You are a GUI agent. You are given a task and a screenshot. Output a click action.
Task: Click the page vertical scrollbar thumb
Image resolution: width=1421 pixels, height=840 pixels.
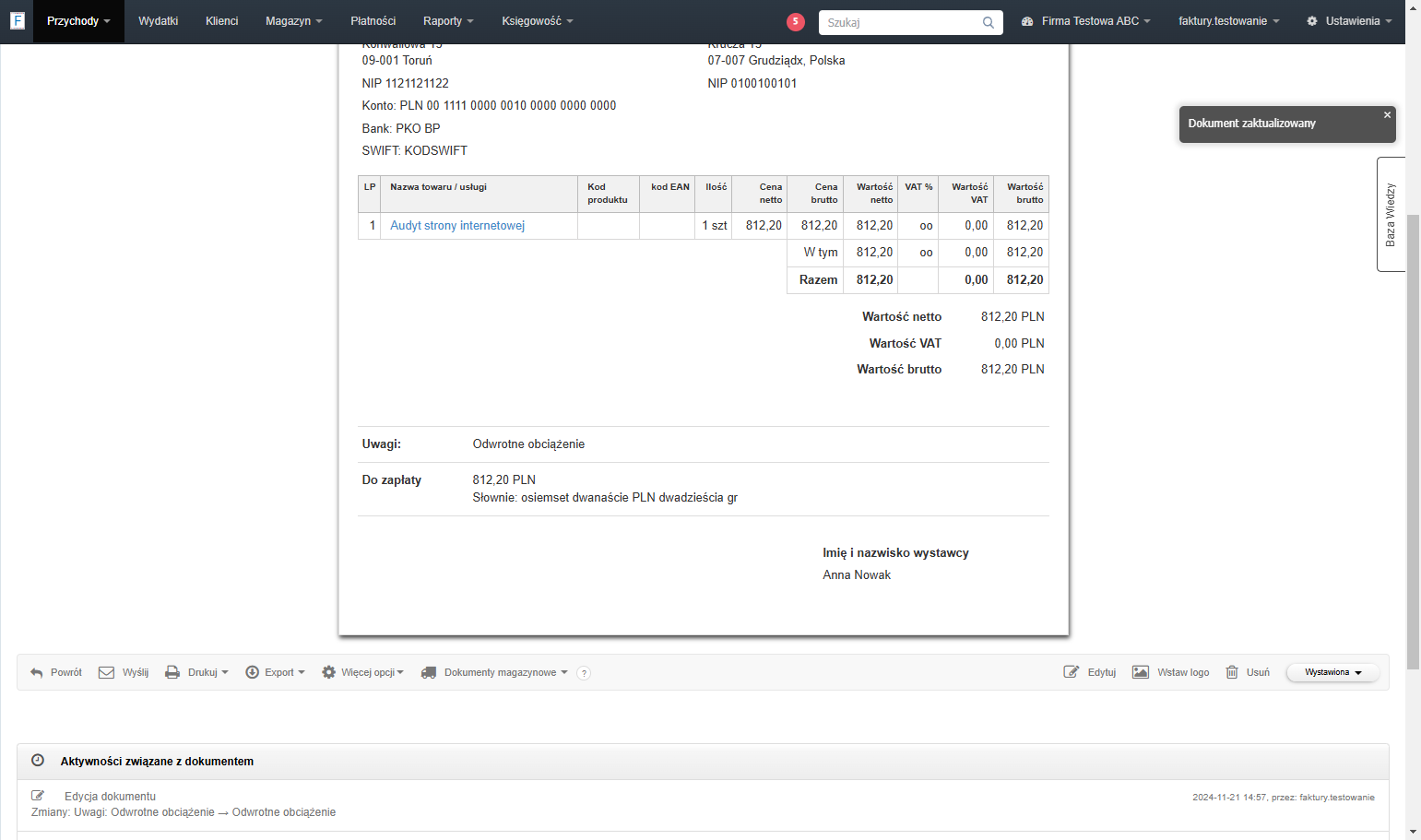click(1413, 443)
